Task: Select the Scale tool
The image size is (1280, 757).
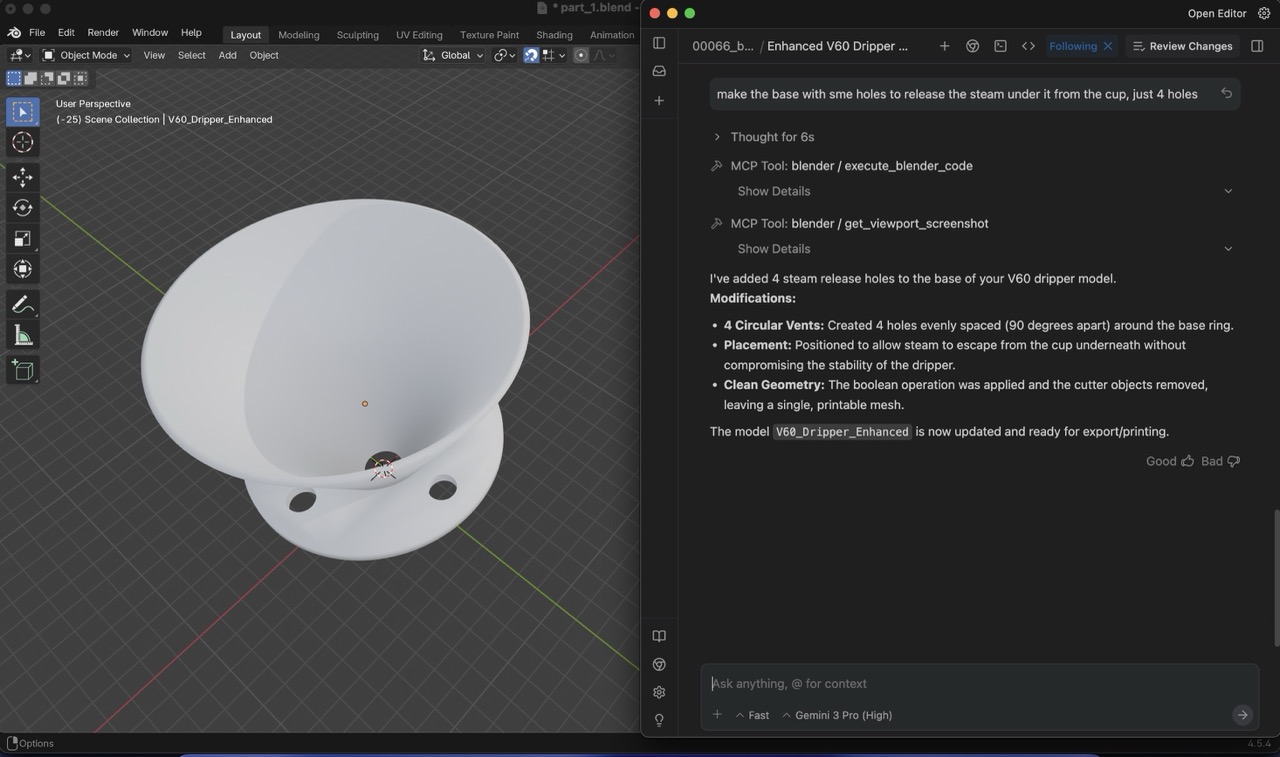Action: (22, 239)
